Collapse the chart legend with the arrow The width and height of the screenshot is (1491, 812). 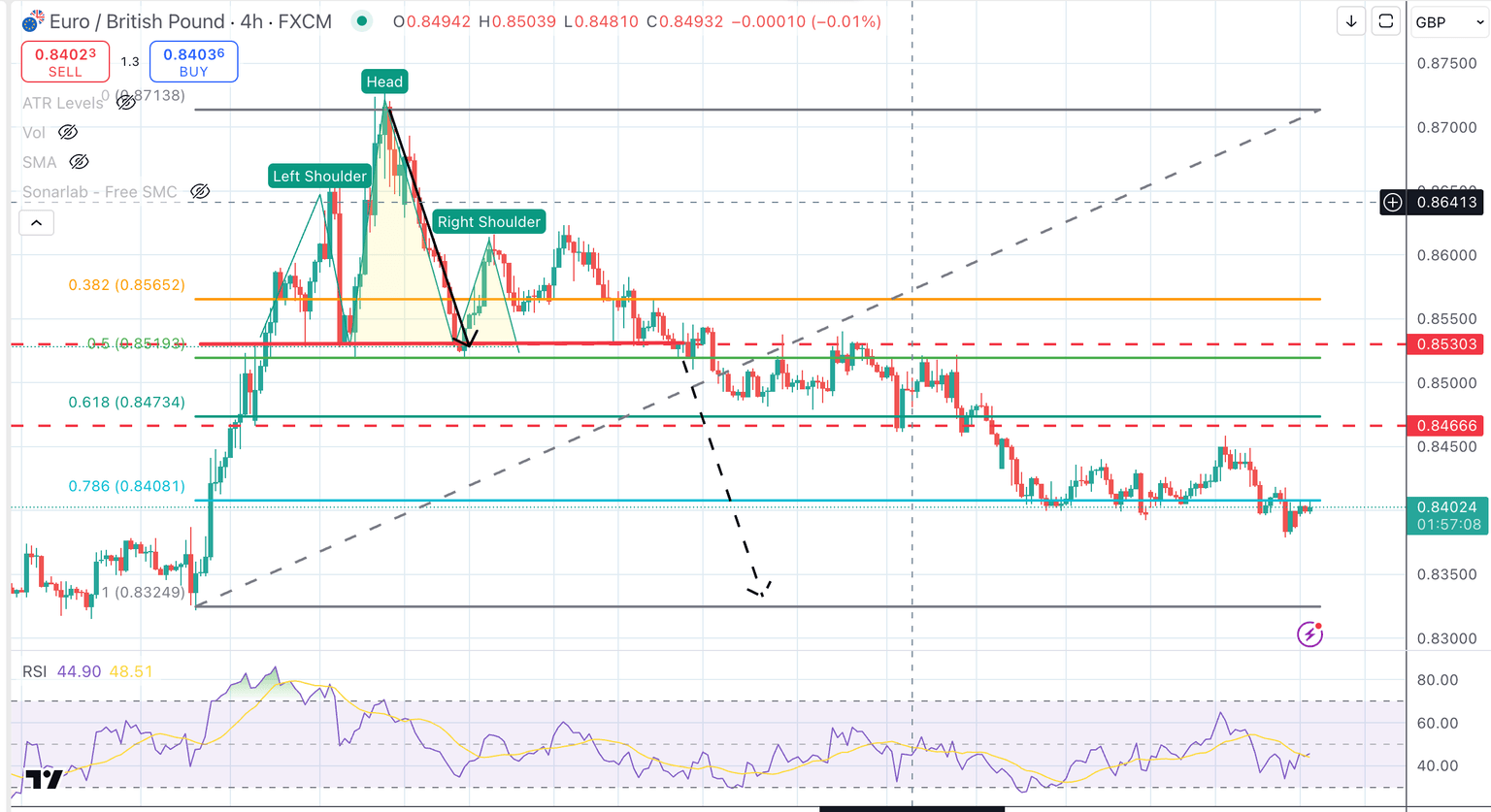click(36, 222)
